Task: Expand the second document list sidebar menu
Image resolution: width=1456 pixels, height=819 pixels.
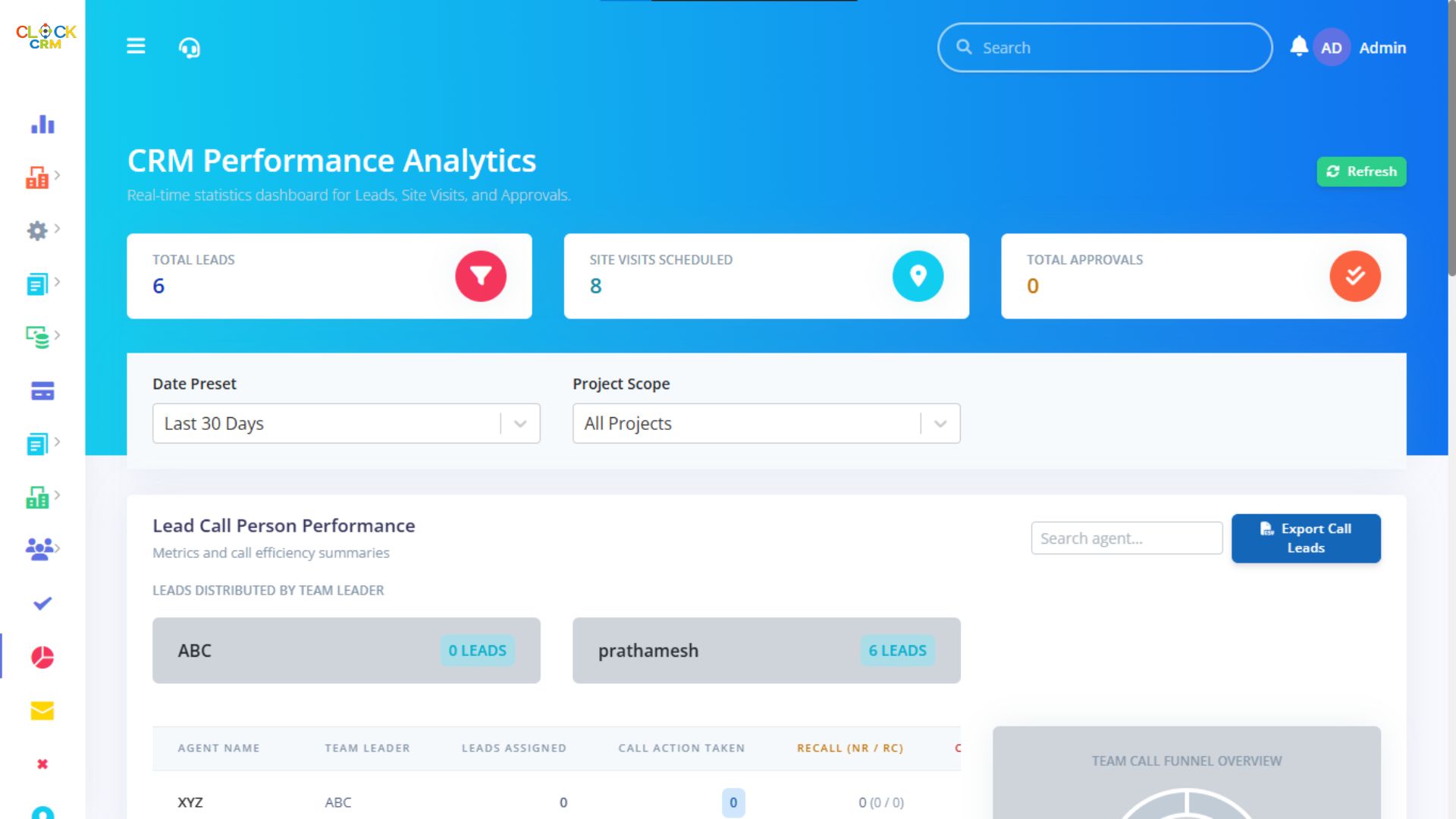Action: point(42,444)
